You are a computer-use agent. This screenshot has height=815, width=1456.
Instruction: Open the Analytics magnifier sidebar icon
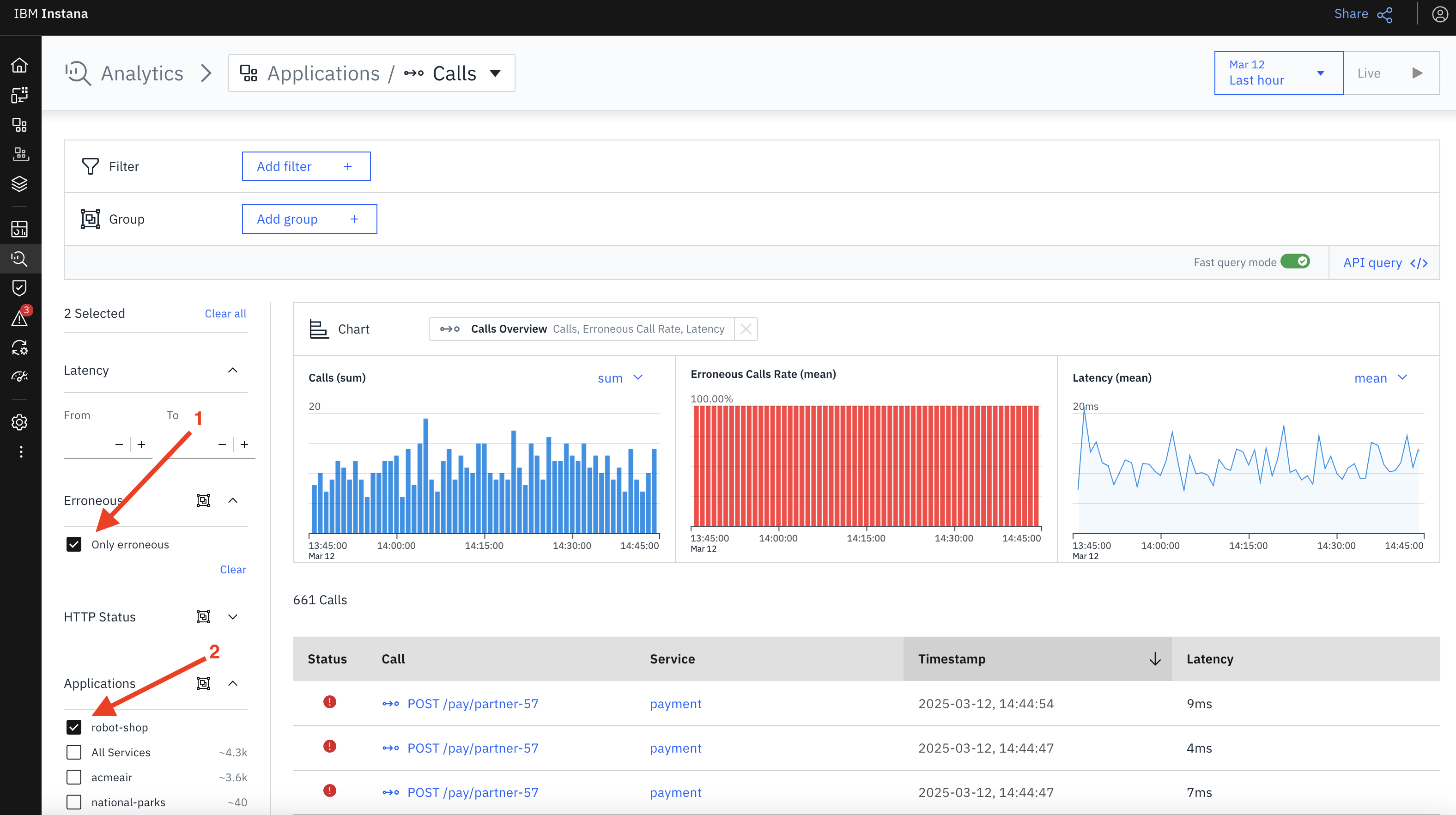(x=20, y=259)
